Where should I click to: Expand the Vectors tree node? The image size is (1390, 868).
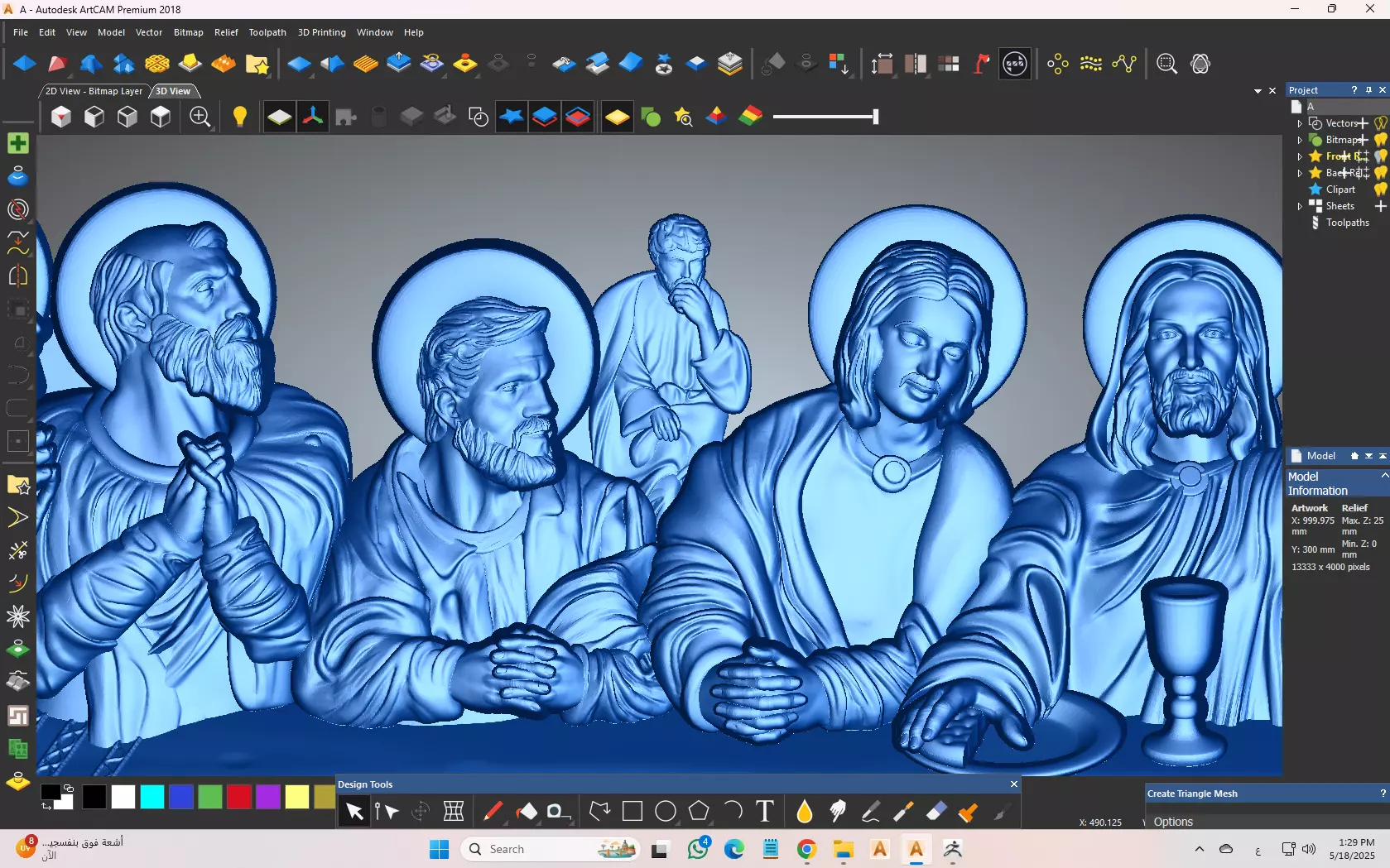point(1300,123)
